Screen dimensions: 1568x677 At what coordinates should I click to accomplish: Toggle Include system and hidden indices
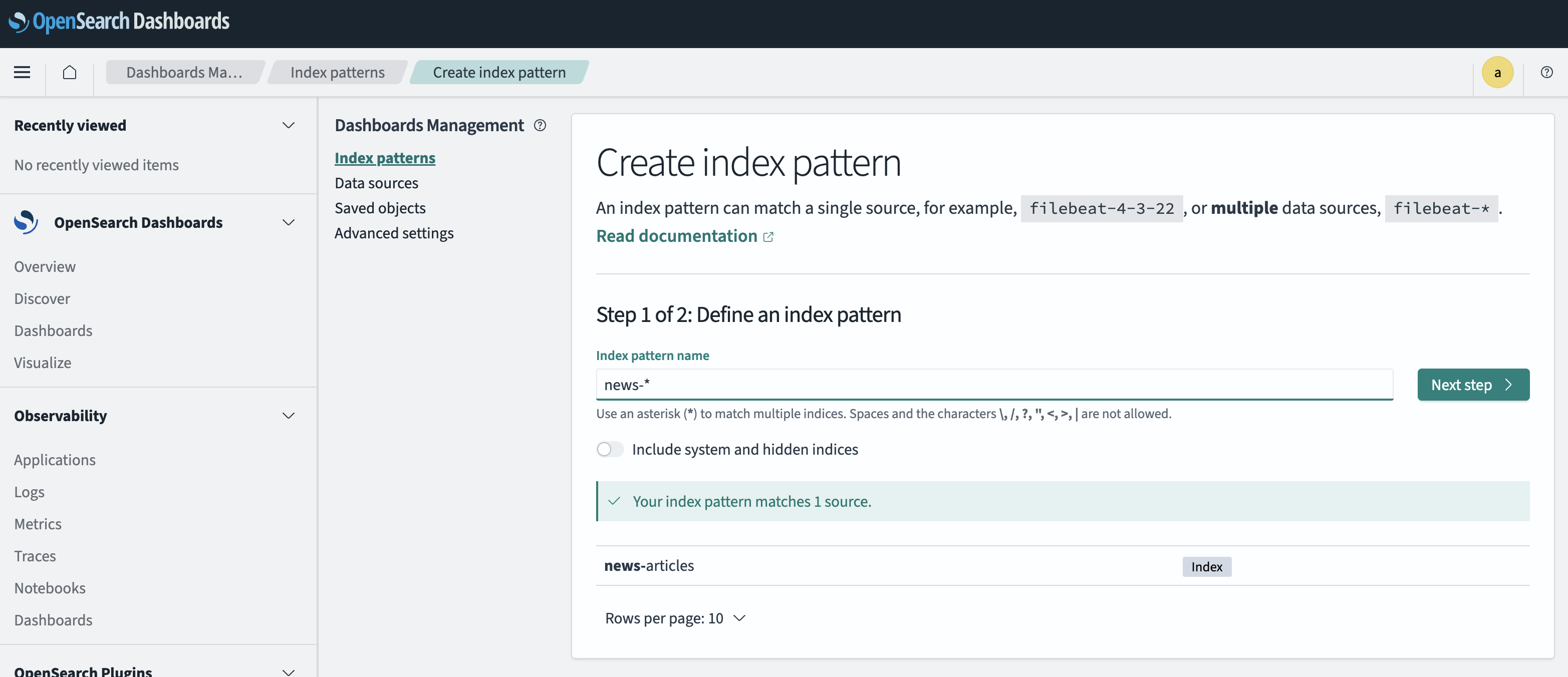tap(609, 449)
